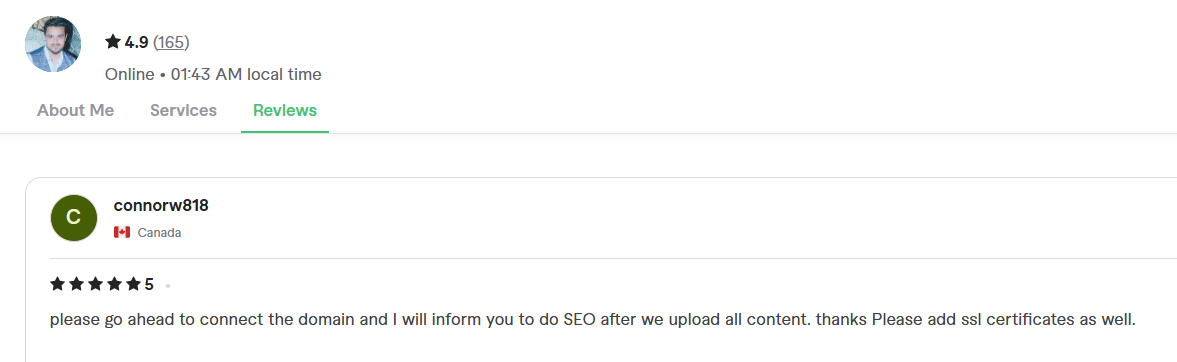
Task: Click the Canada flag icon
Action: (x=122, y=233)
